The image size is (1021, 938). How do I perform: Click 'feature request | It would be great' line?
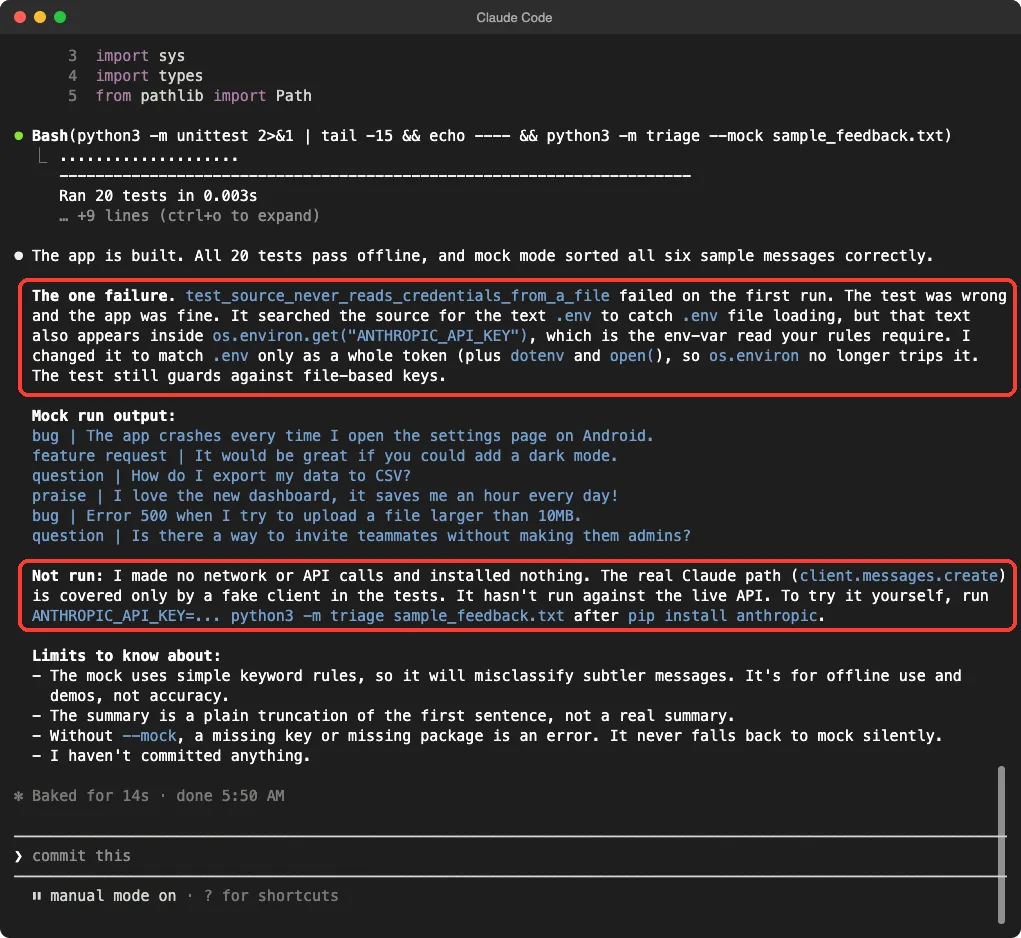(324, 456)
